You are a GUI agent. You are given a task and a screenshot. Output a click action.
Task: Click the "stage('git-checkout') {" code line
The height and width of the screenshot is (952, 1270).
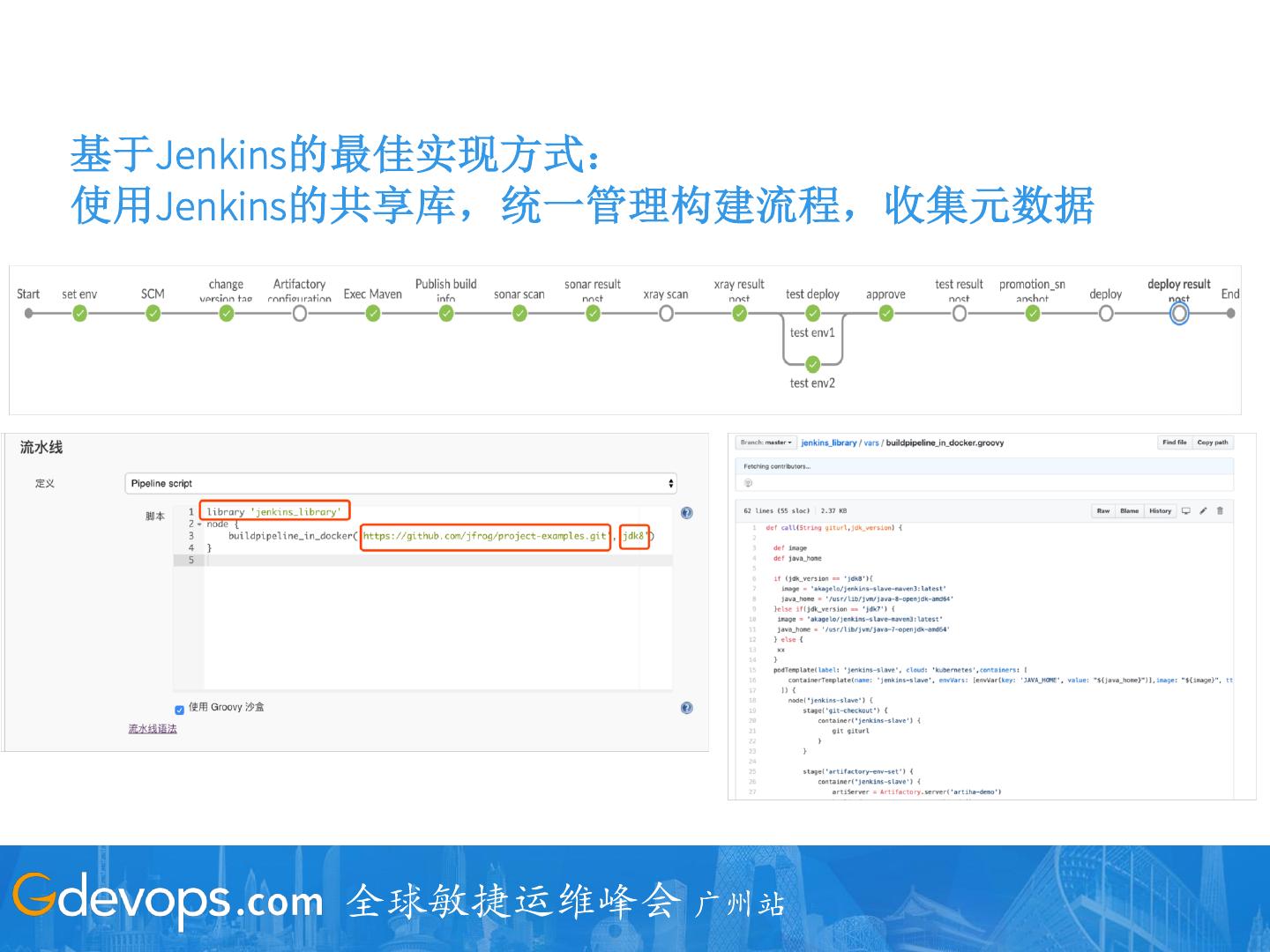coord(845,710)
